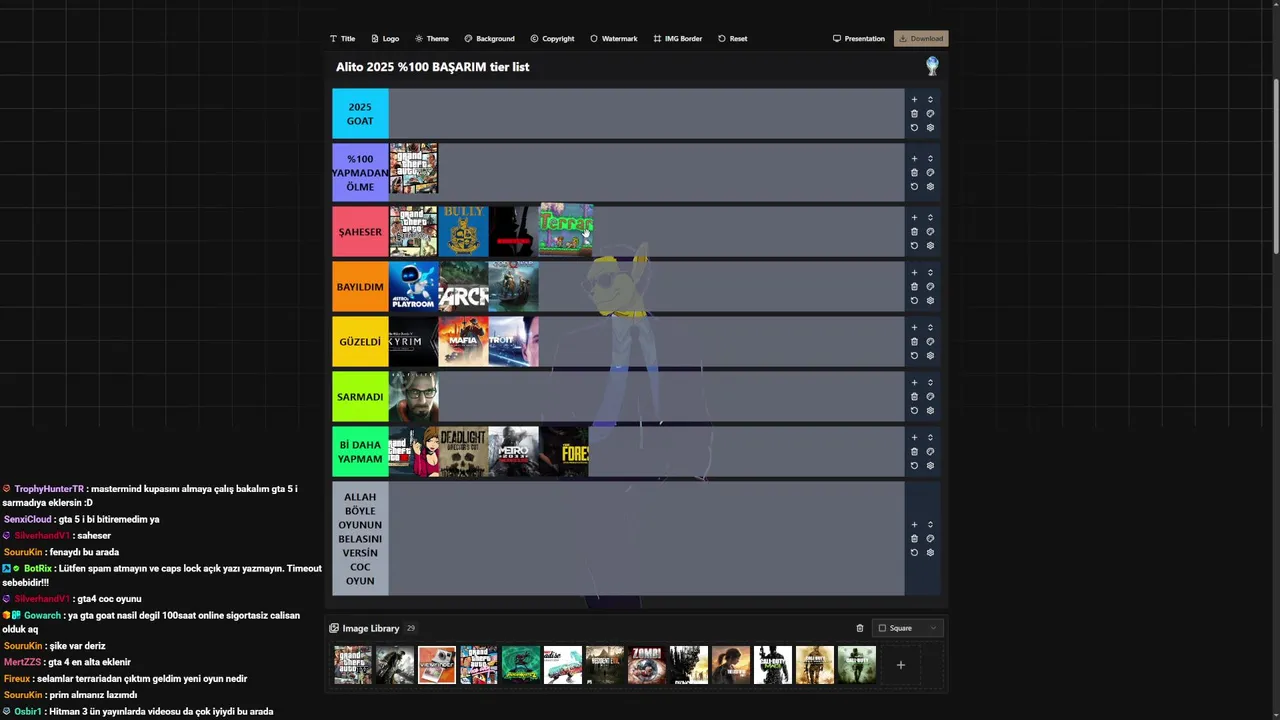This screenshot has width=1280, height=720.
Task: Trash the %100 YAPMADAN ÖLME row
Action: [x=914, y=173]
